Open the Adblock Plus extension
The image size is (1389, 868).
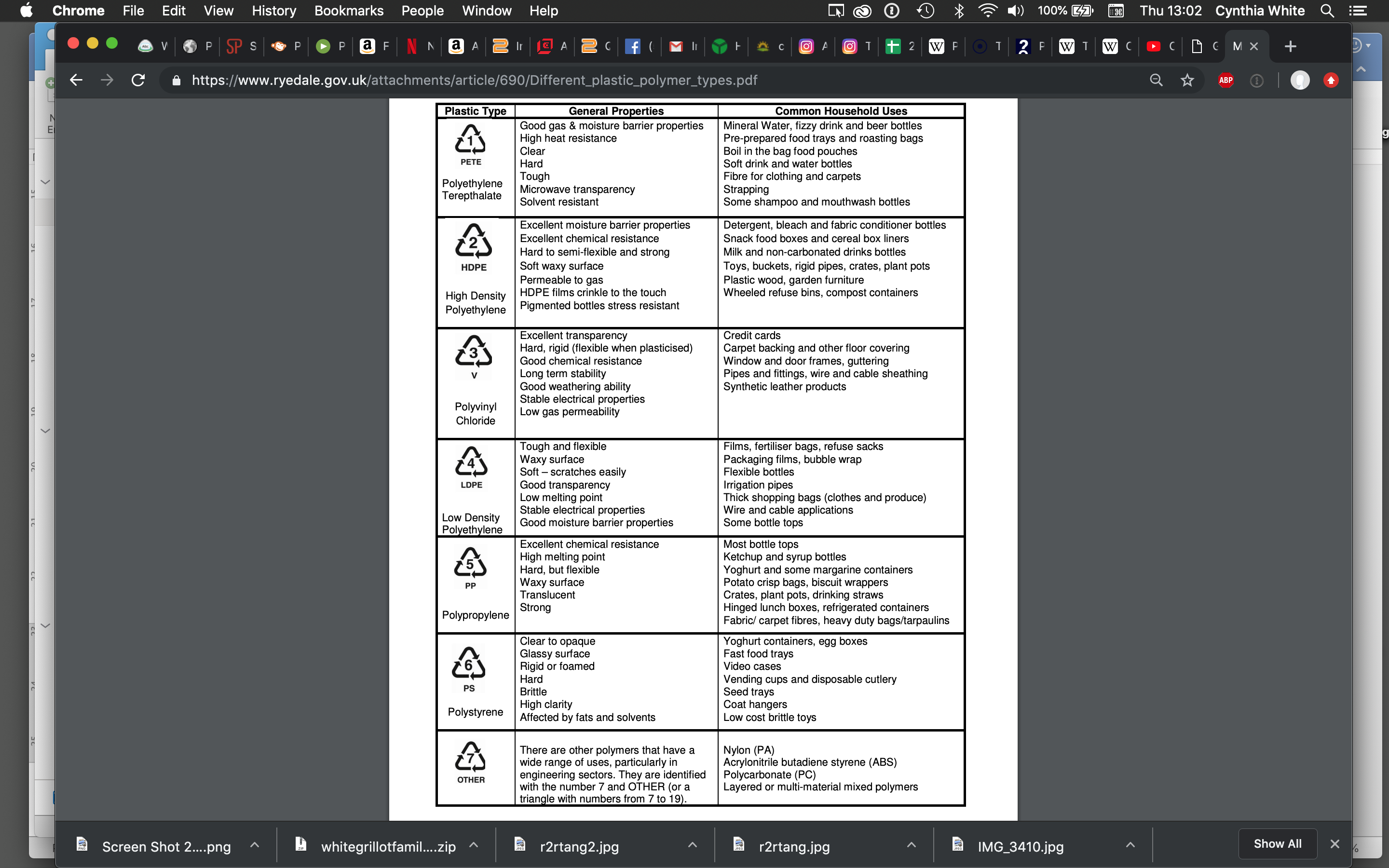[1226, 81]
